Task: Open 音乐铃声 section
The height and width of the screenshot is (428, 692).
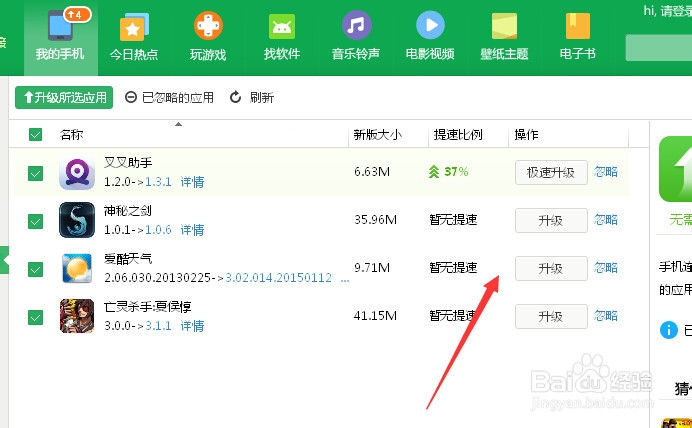Action: 356,37
